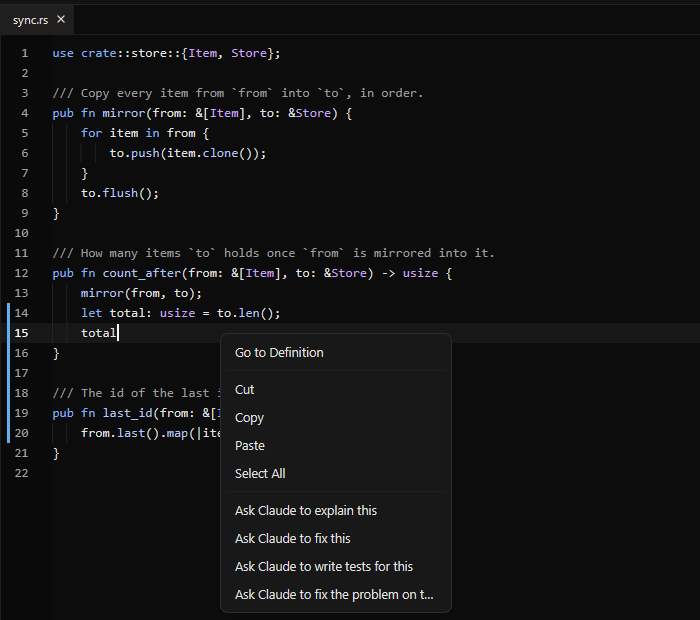Click 'for item in from' on line 5
Screen dimensions: 700x620
(138, 133)
